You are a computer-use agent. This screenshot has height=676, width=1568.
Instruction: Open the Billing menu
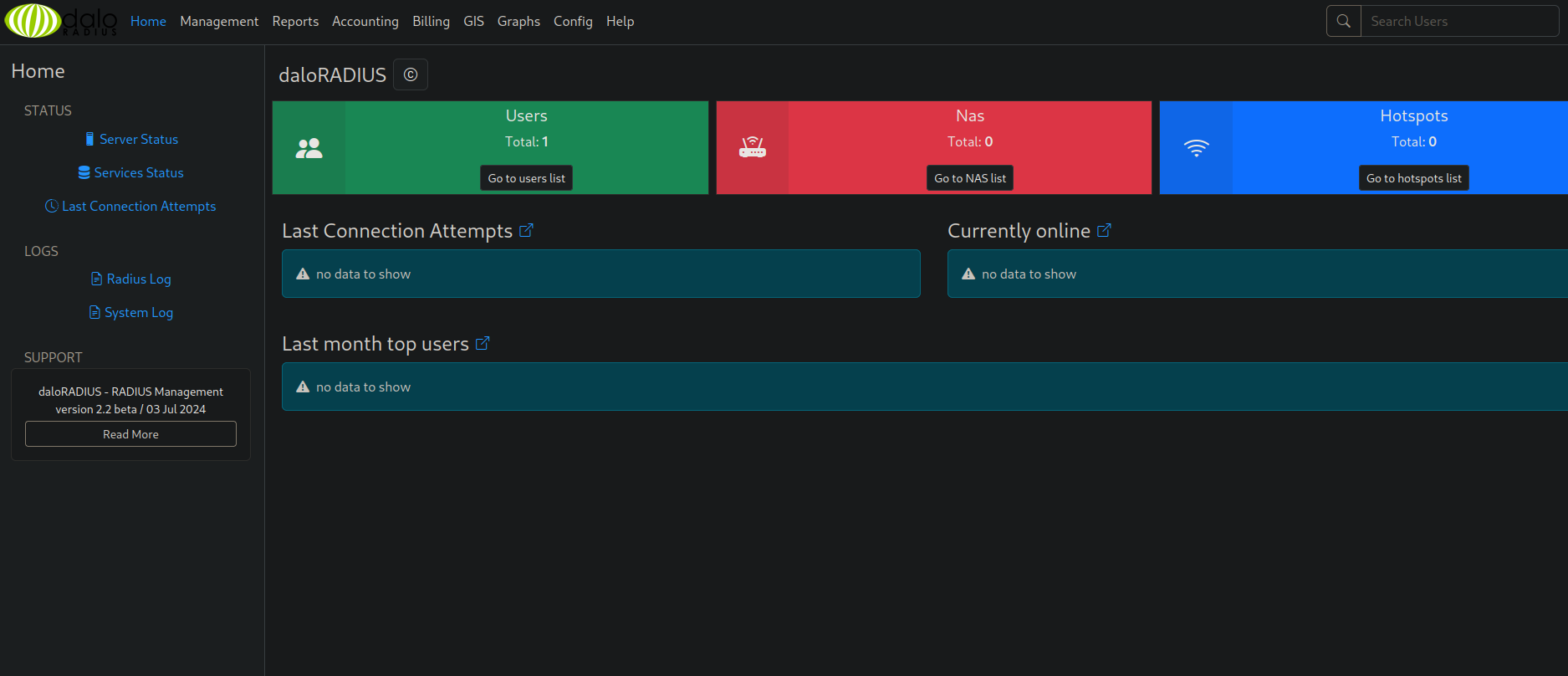431,21
